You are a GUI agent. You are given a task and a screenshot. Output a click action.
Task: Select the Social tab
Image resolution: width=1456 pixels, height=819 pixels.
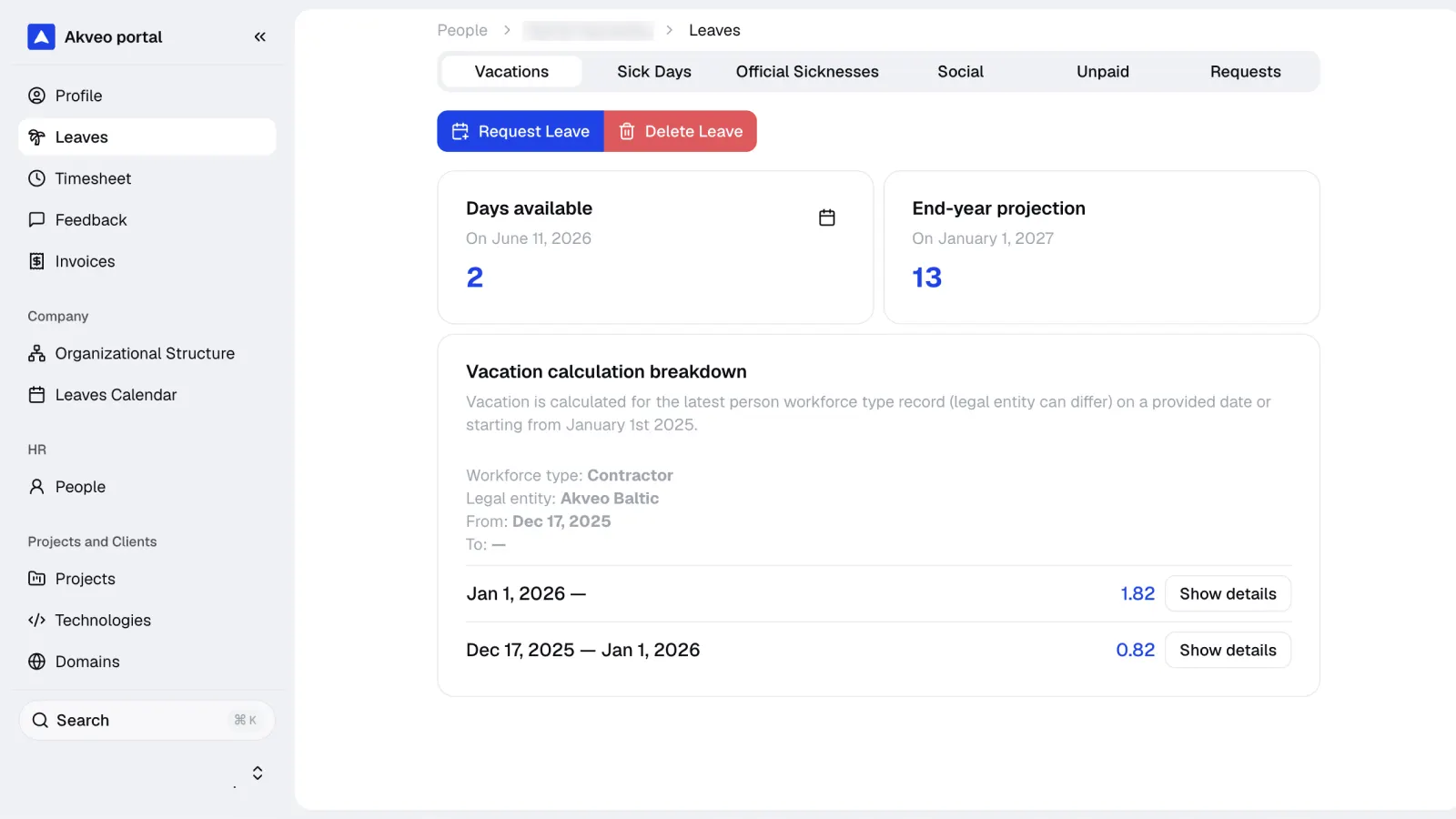[x=960, y=72]
